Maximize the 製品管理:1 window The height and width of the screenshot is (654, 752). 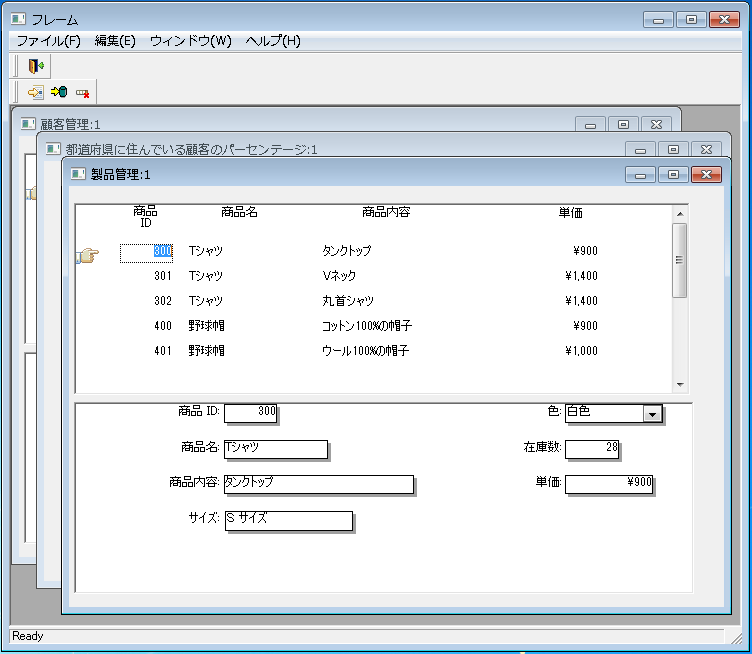673,175
